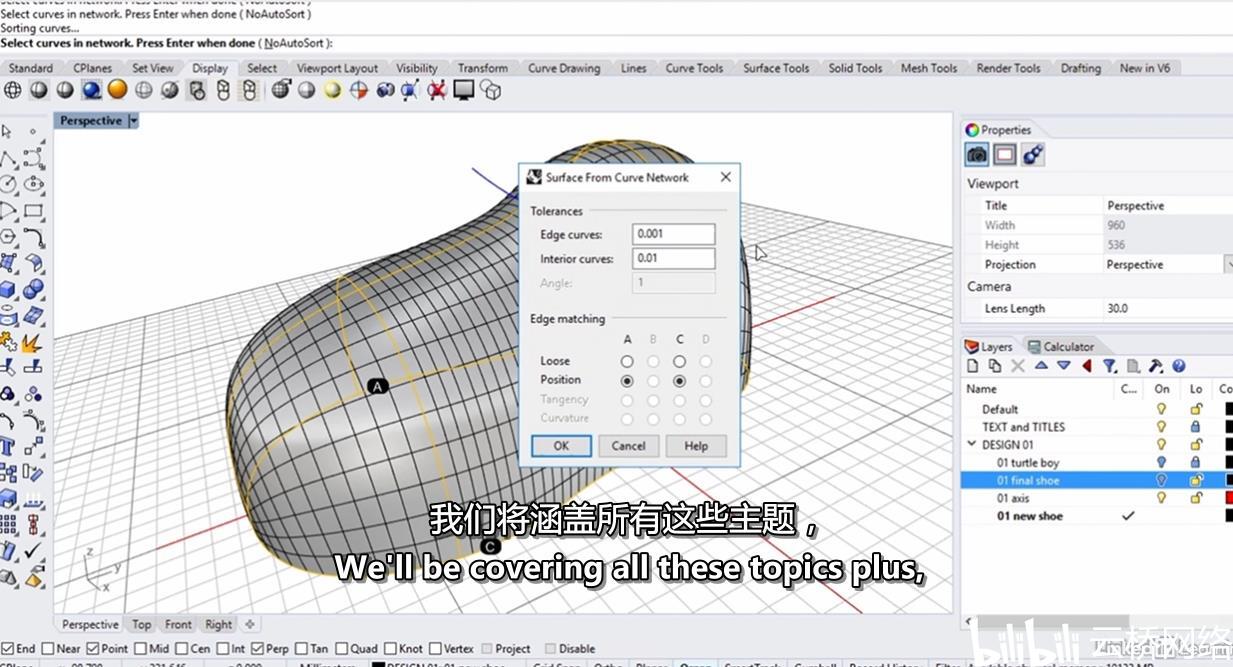Switch to the Surface Tools toolbar tab
1233x667 pixels.
776,68
